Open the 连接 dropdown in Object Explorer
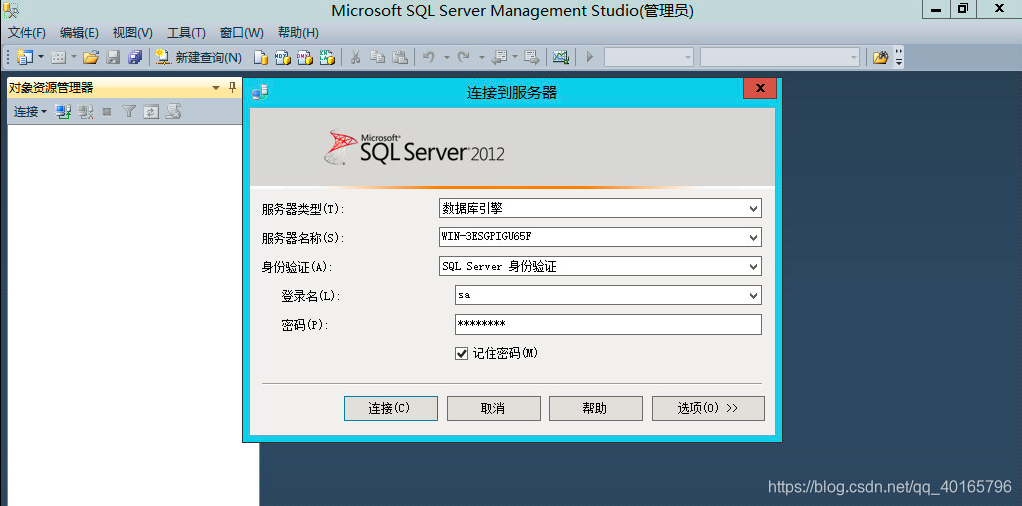Viewport: 1022px width, 506px height. [x=31, y=112]
